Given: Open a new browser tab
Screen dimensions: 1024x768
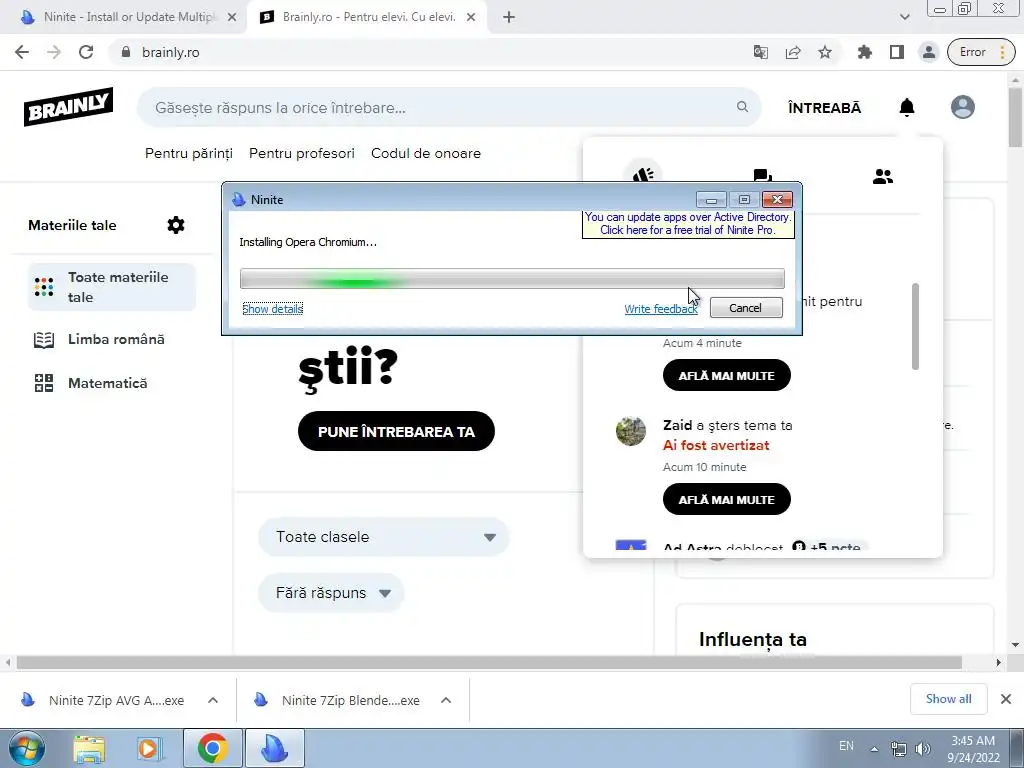Looking at the screenshot, I should click(509, 18).
